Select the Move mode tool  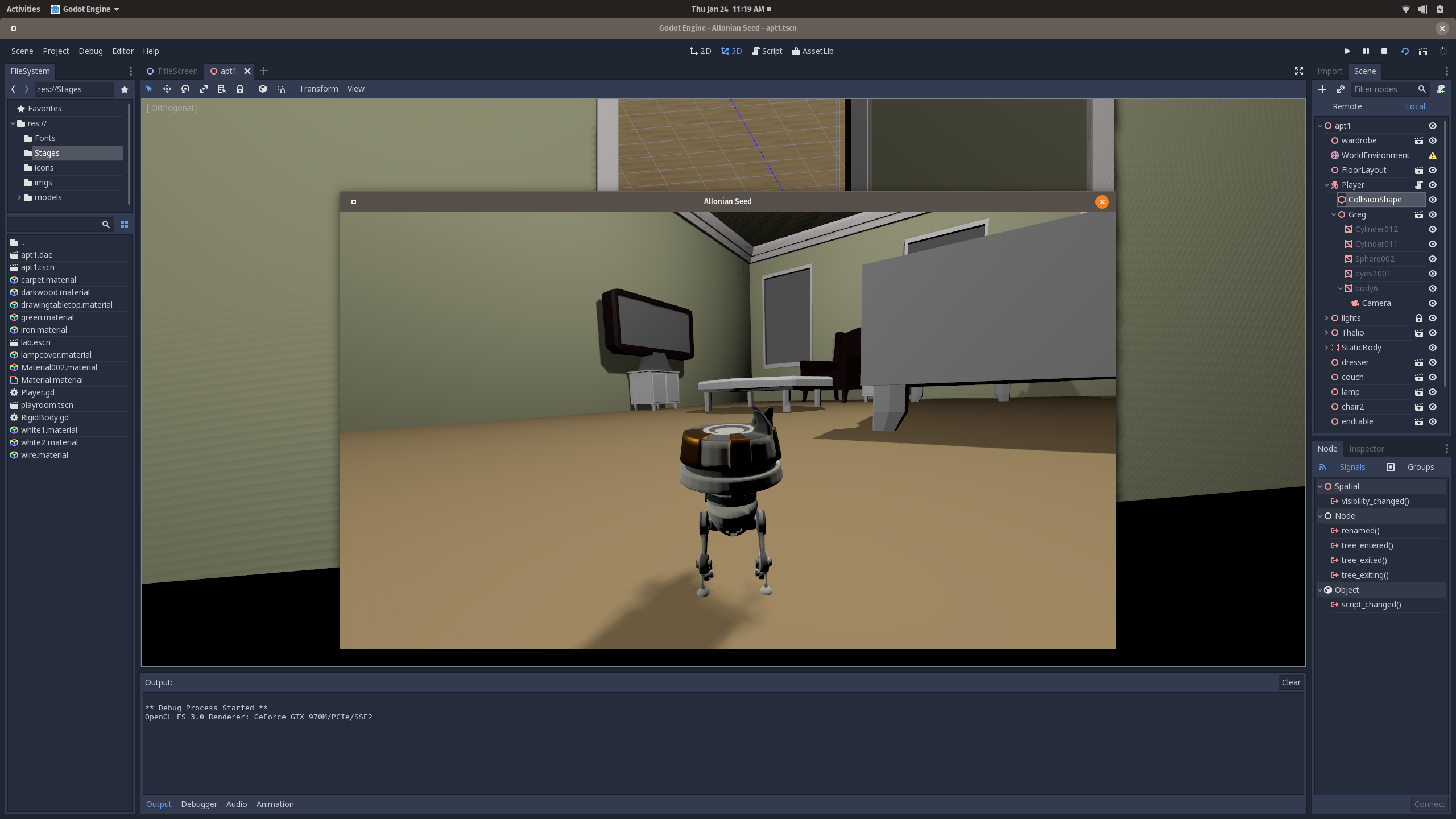tap(167, 89)
